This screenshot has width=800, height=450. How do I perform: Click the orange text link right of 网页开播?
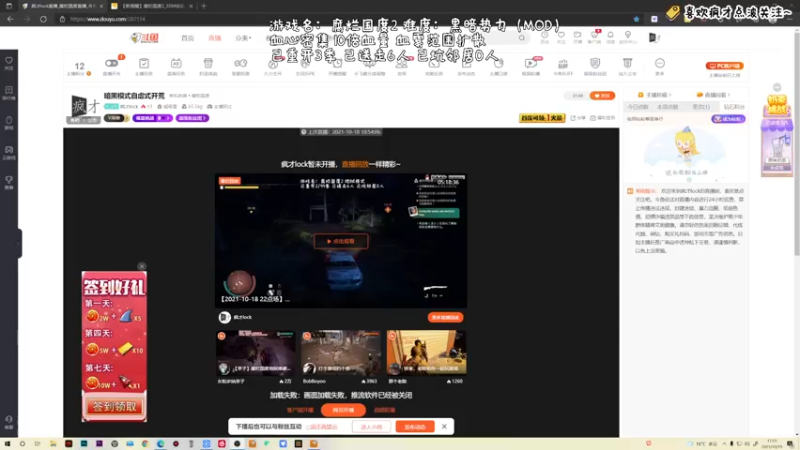tap(385, 410)
